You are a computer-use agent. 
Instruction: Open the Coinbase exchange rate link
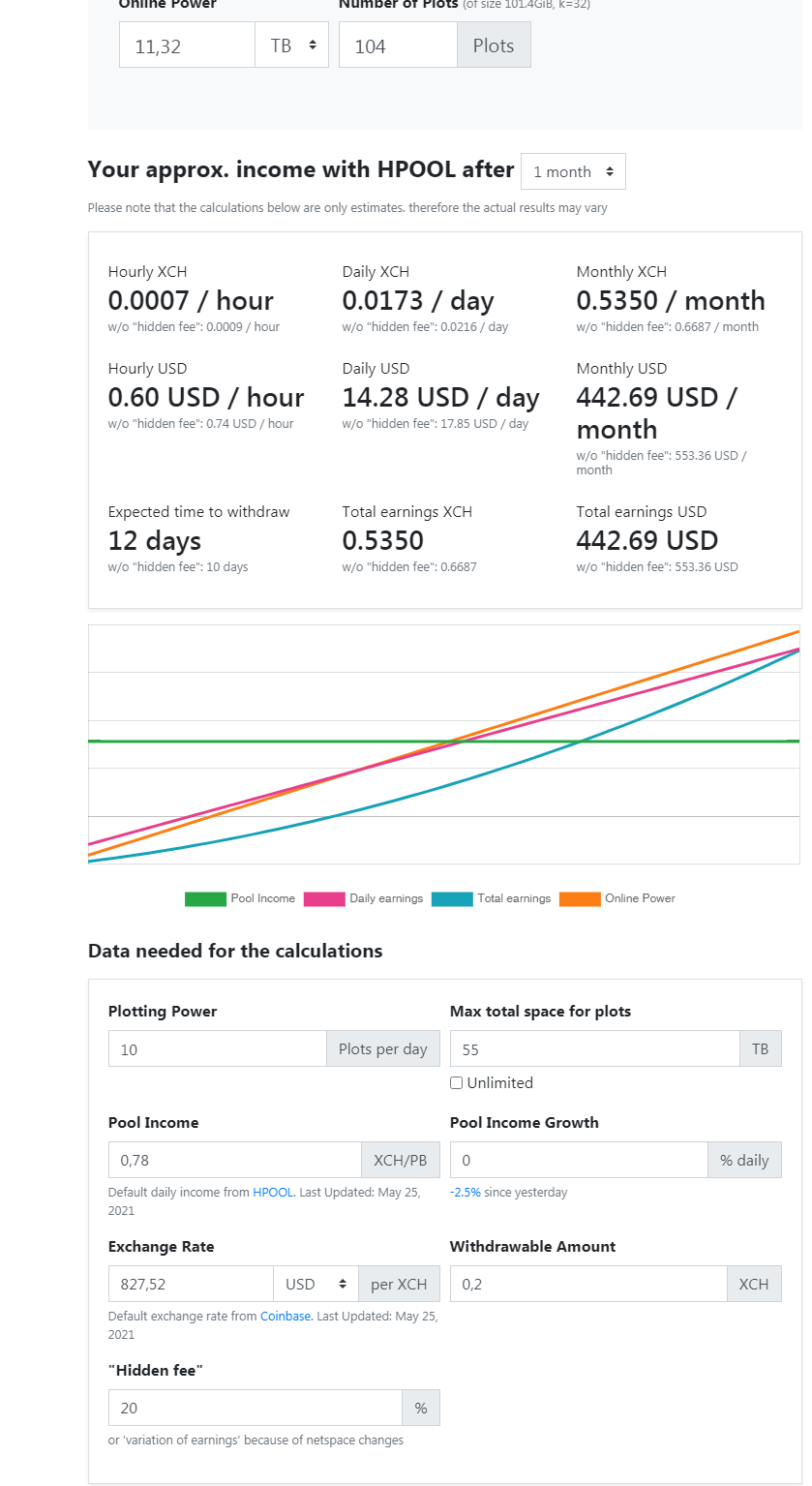286,1316
